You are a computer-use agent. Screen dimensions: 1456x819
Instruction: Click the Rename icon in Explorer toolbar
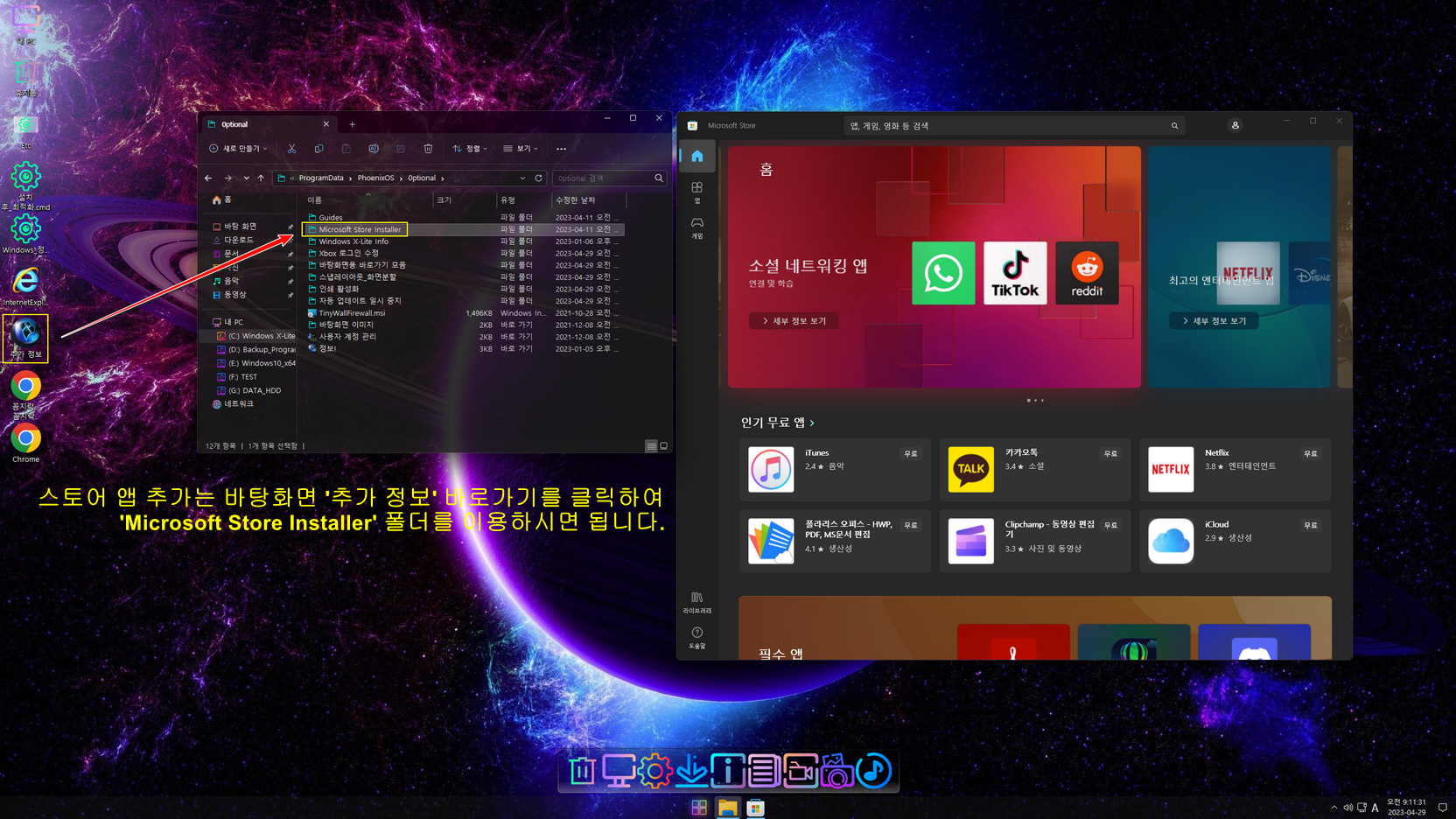[x=374, y=149]
